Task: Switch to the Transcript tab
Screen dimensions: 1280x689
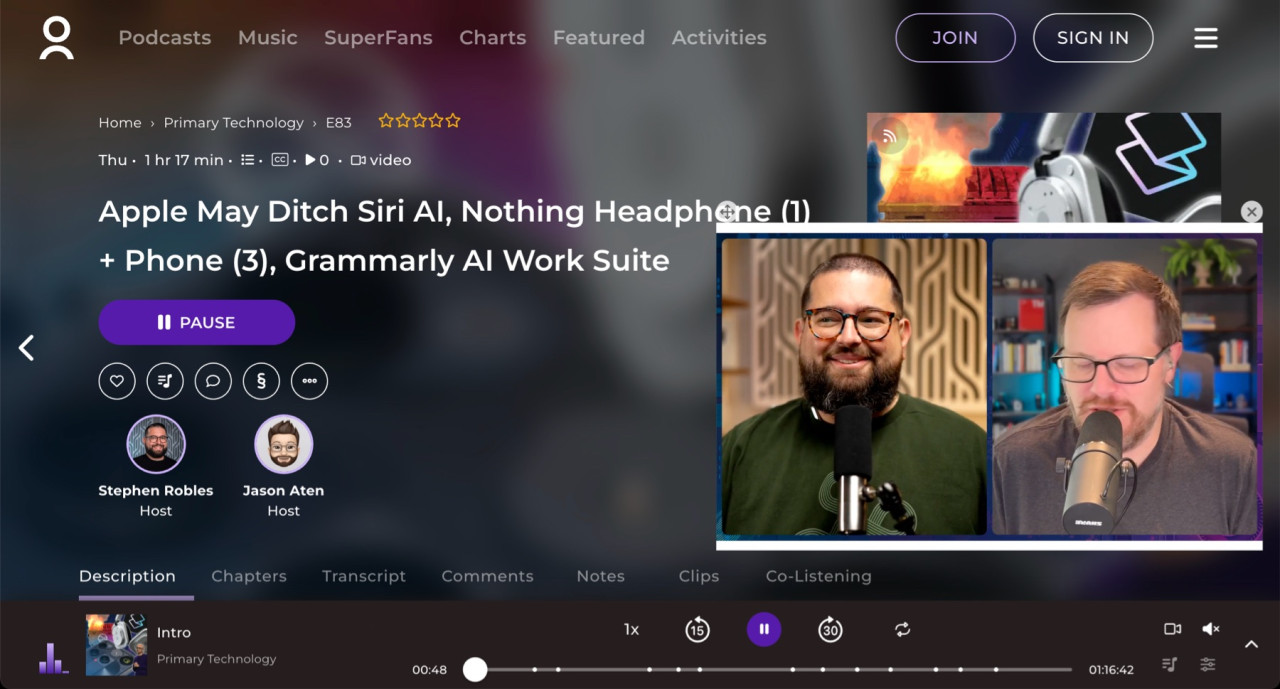Action: [364, 576]
